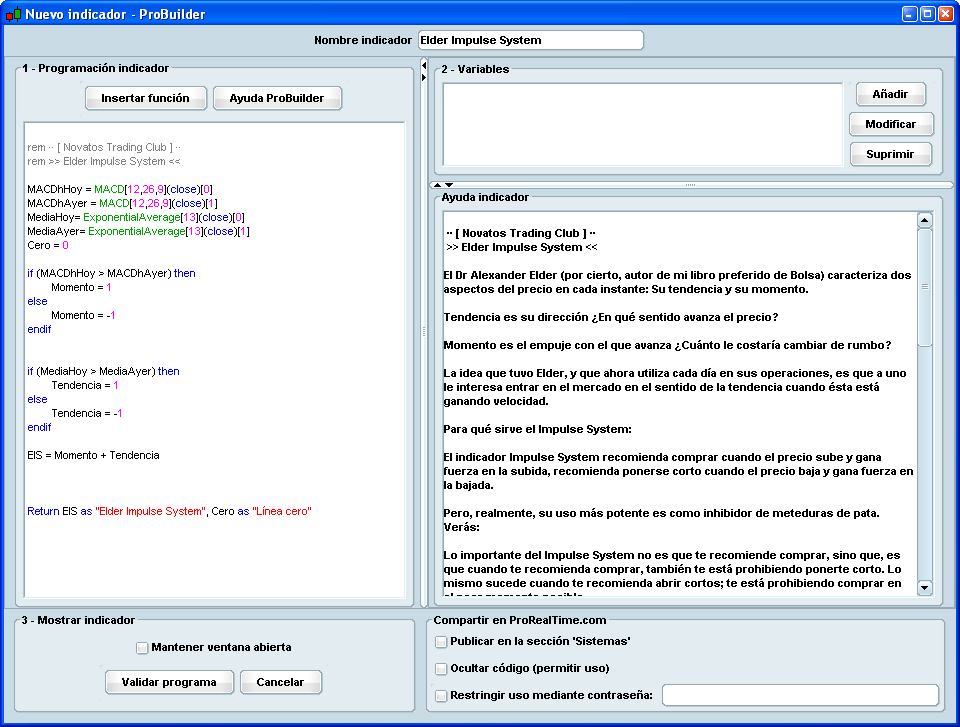The height and width of the screenshot is (727, 960).
Task: Focus the Nombre indicador text field
Action: (531, 40)
